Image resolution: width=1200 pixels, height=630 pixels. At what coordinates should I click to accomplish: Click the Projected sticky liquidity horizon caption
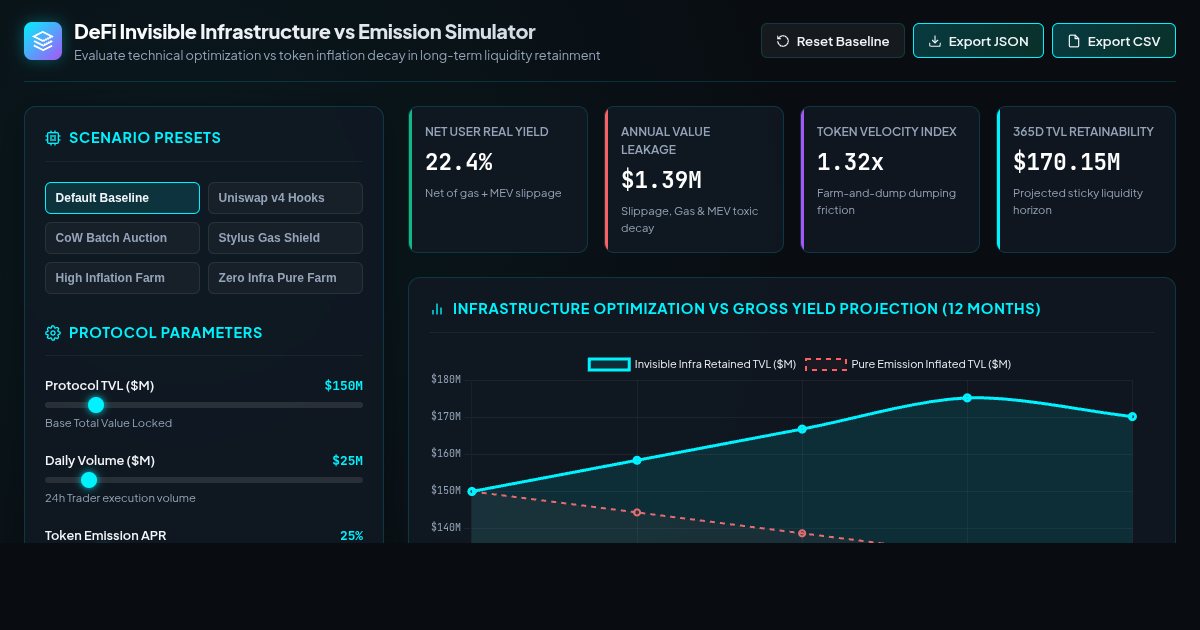click(1078, 202)
